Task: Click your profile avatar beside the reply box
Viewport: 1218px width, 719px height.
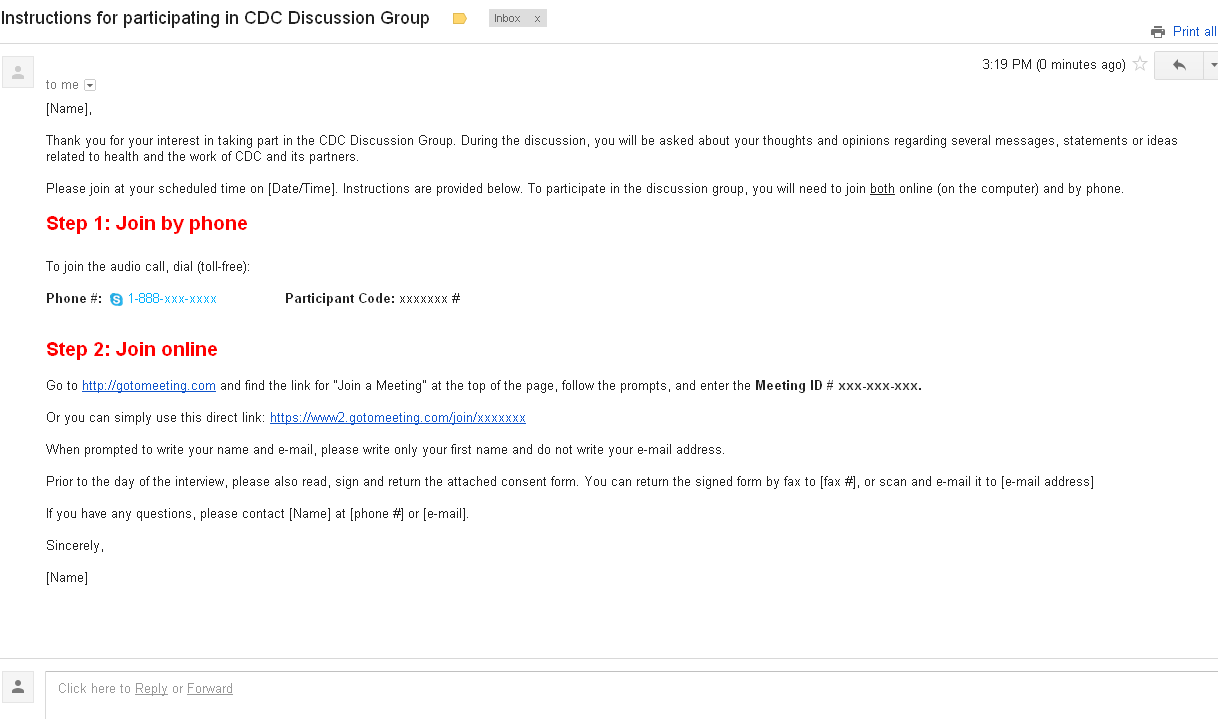Action: click(18, 687)
